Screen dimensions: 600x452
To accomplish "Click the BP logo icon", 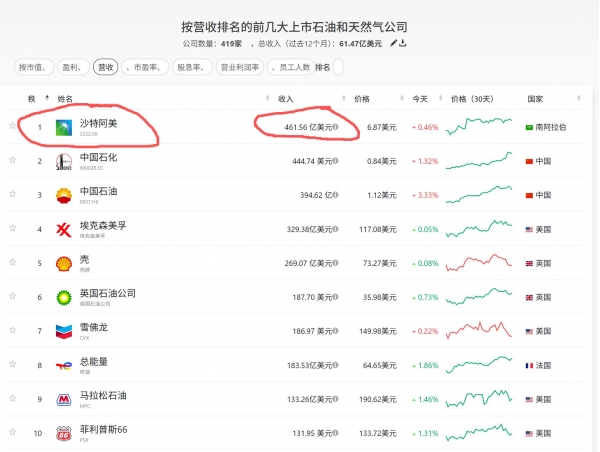I will [62, 297].
